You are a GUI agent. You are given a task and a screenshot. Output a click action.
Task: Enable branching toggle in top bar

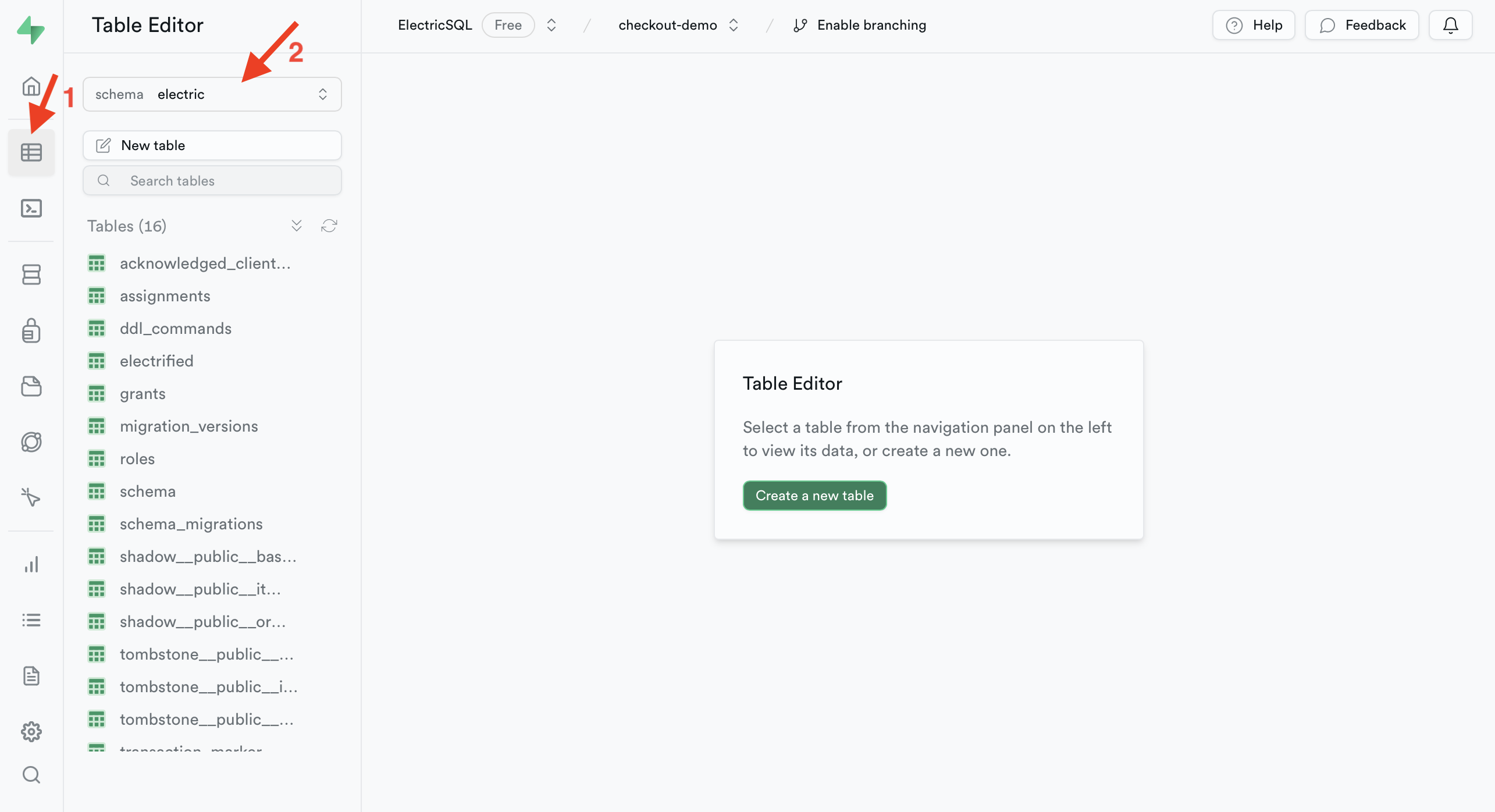(859, 25)
